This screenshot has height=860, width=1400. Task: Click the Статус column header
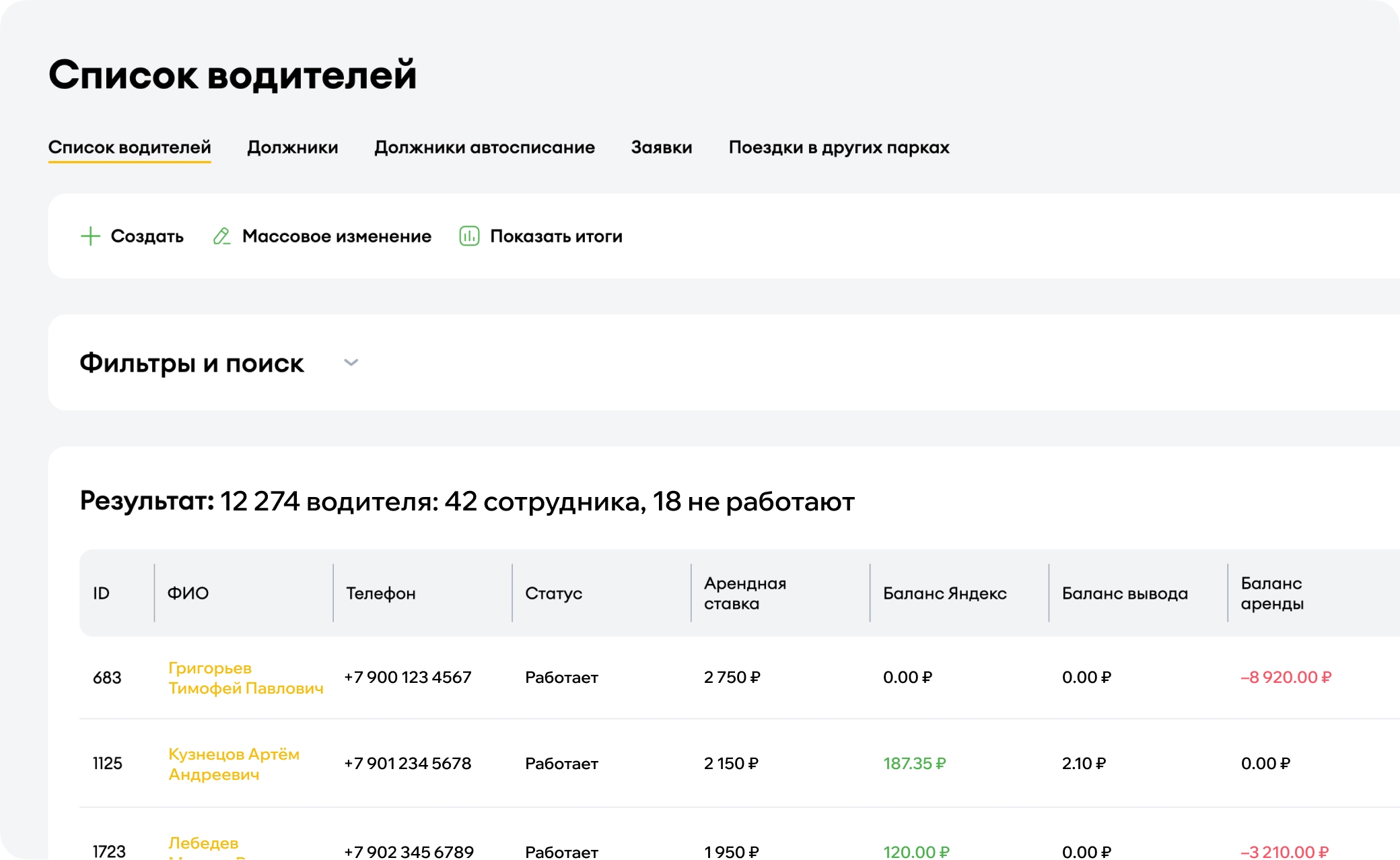coord(553,593)
